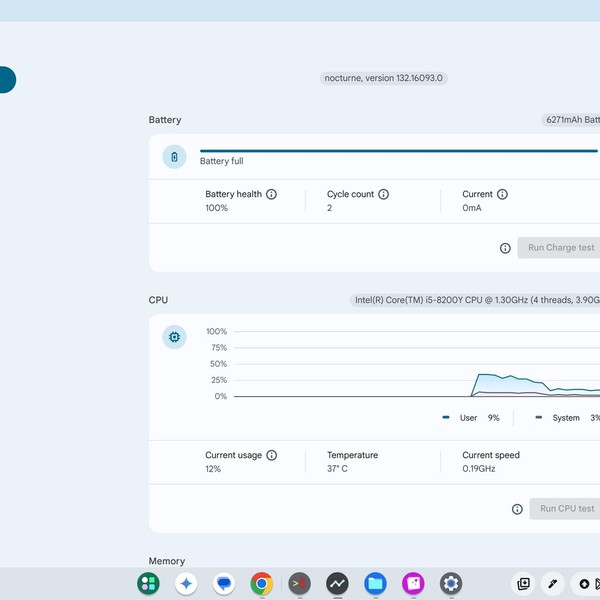Open the Gemini sparkle app from shelf
Screen dimensions: 600x600
point(186,583)
